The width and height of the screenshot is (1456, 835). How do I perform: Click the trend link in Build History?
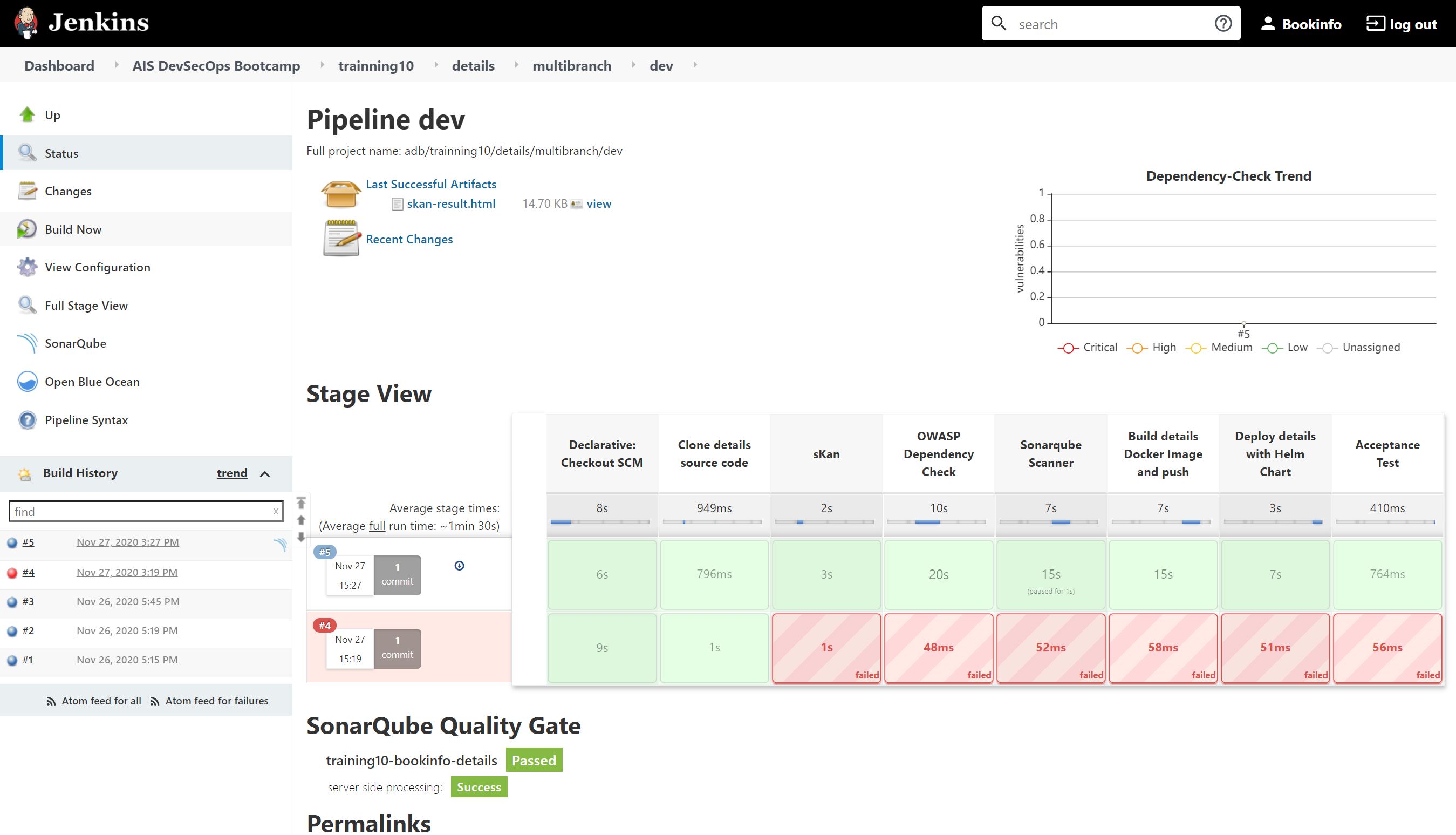click(x=231, y=473)
